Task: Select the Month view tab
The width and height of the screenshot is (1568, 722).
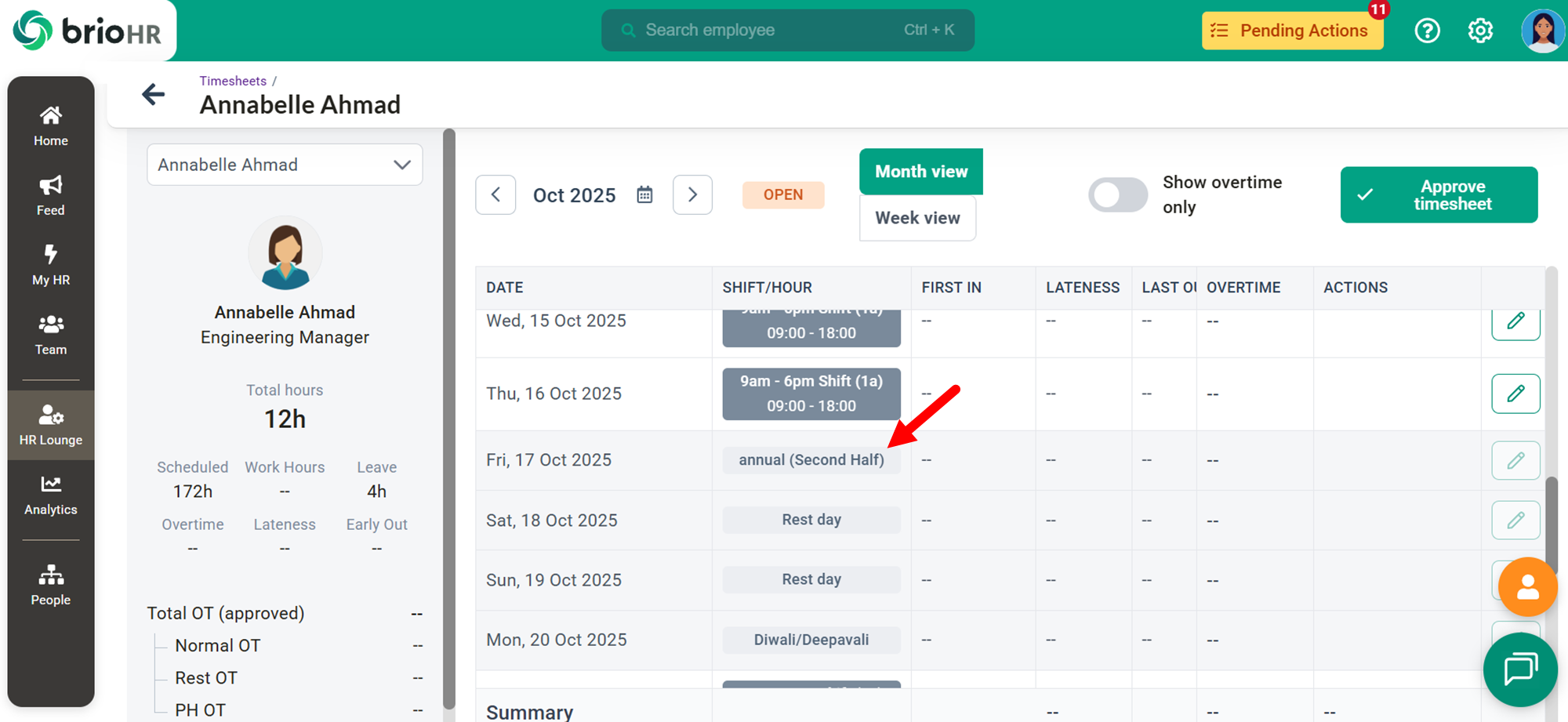Action: [x=920, y=172]
